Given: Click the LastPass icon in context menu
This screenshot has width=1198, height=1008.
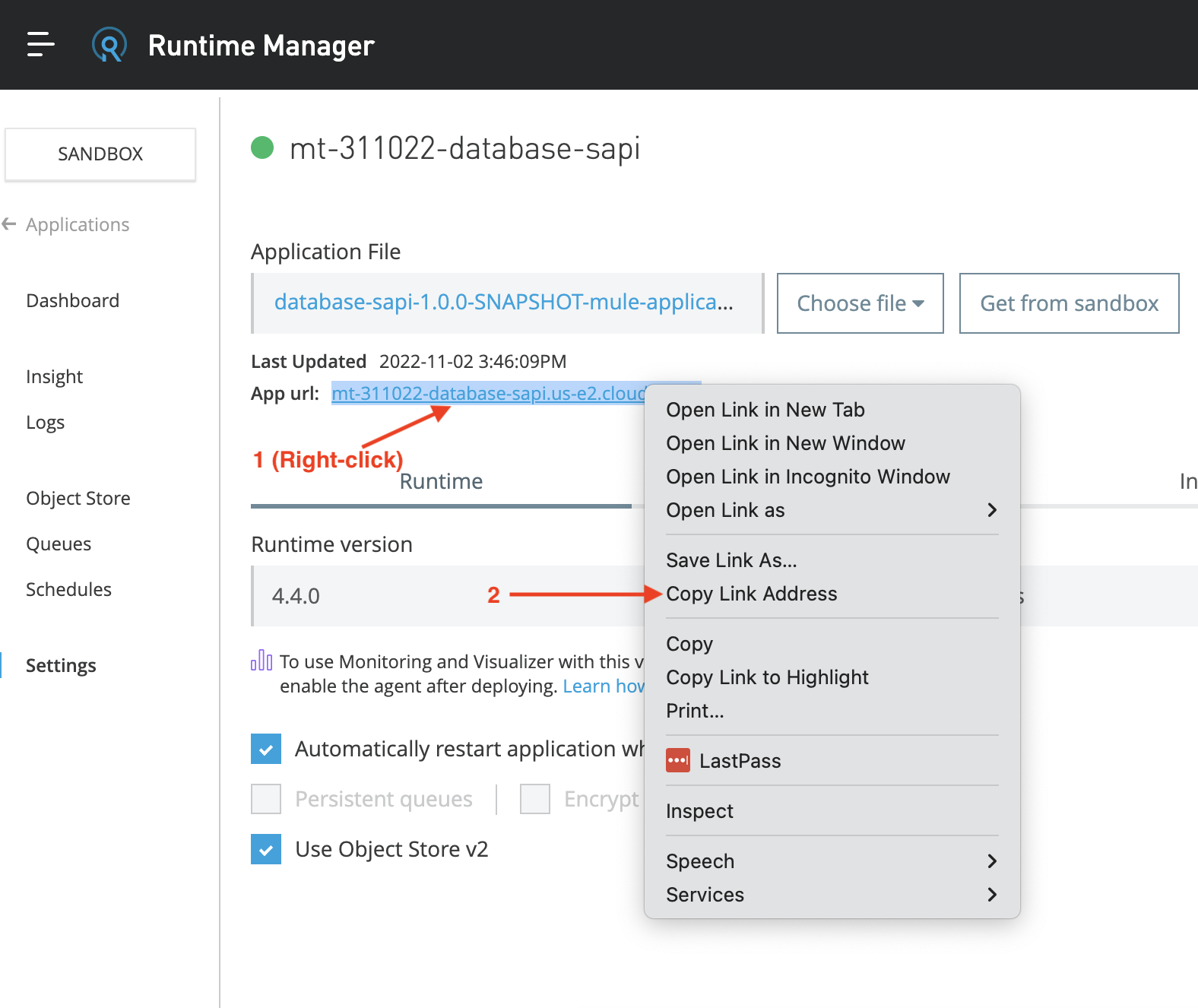Looking at the screenshot, I should pyautogui.click(x=677, y=761).
